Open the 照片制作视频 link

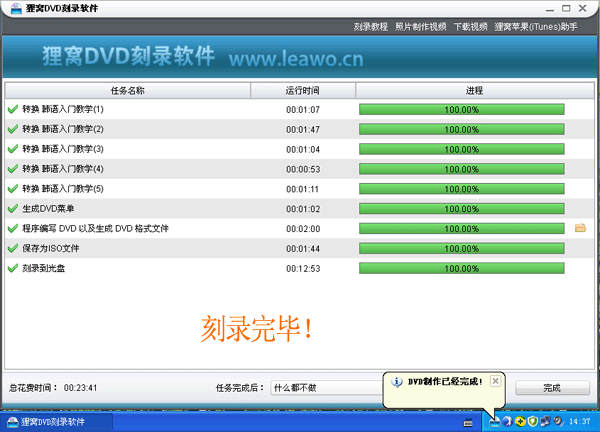(421, 27)
